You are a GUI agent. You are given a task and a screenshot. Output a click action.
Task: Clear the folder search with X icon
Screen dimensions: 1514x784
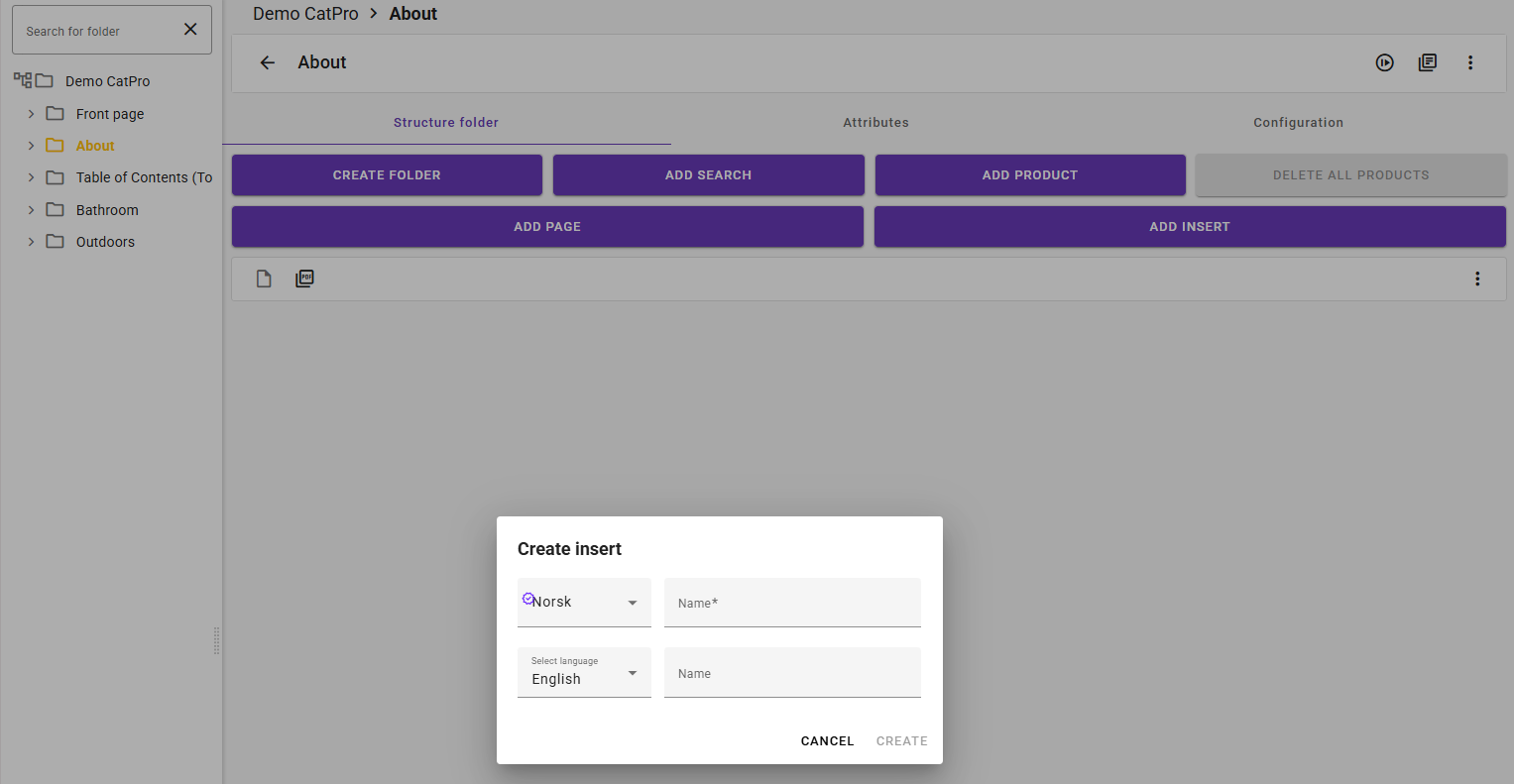[x=190, y=30]
